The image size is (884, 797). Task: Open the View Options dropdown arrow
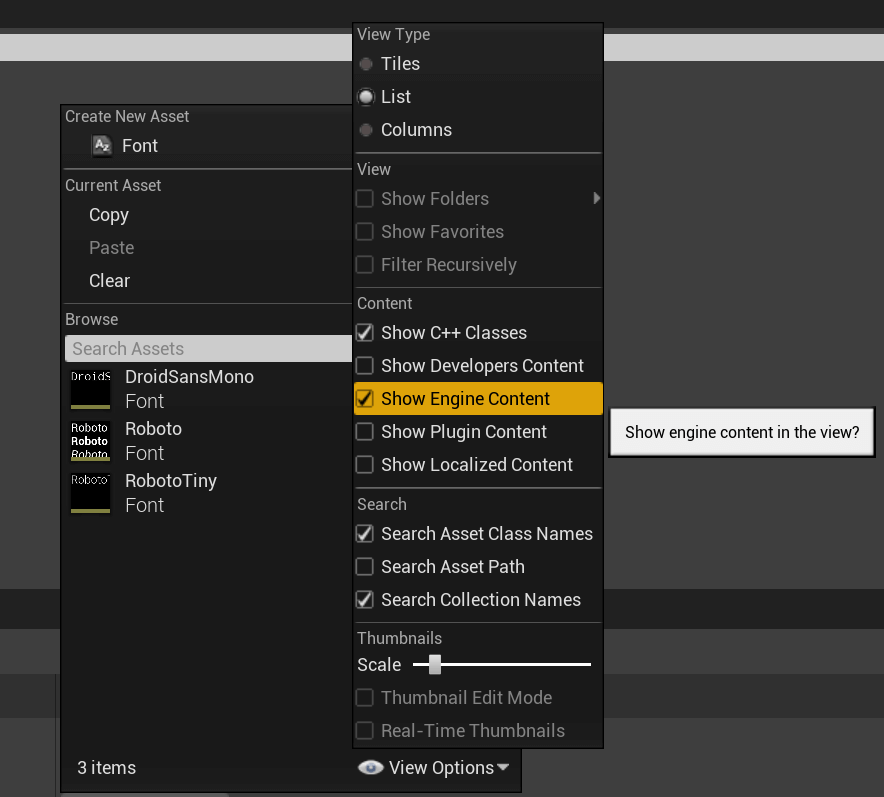[x=503, y=767]
